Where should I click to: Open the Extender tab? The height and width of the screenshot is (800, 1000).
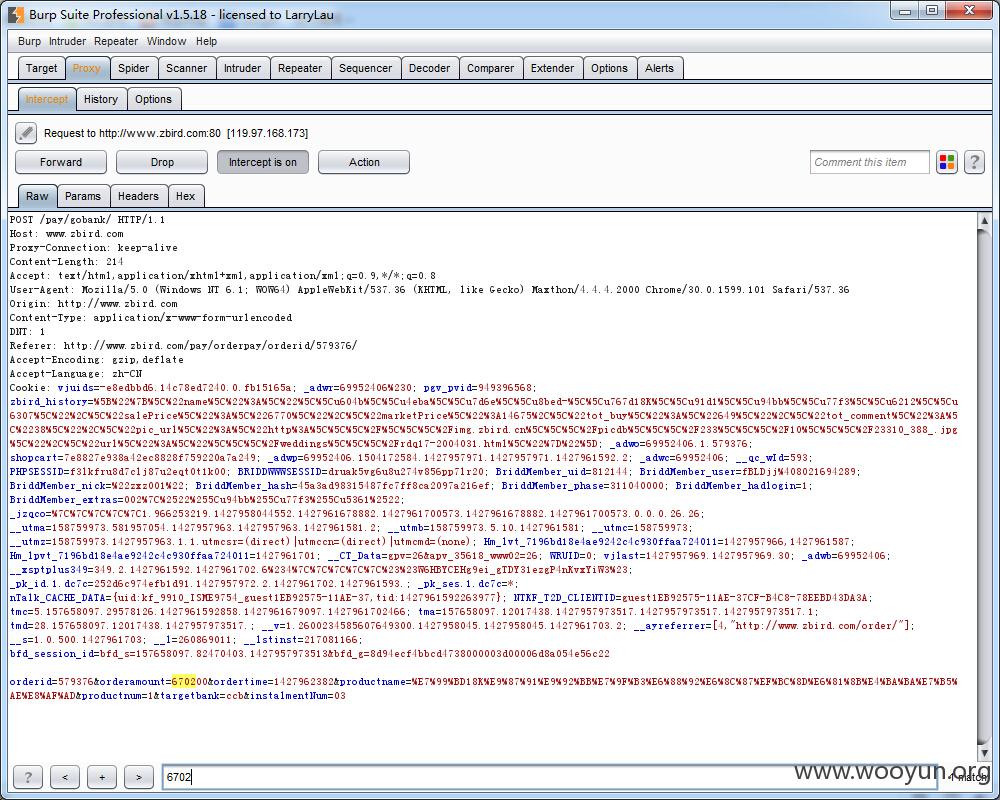(552, 68)
